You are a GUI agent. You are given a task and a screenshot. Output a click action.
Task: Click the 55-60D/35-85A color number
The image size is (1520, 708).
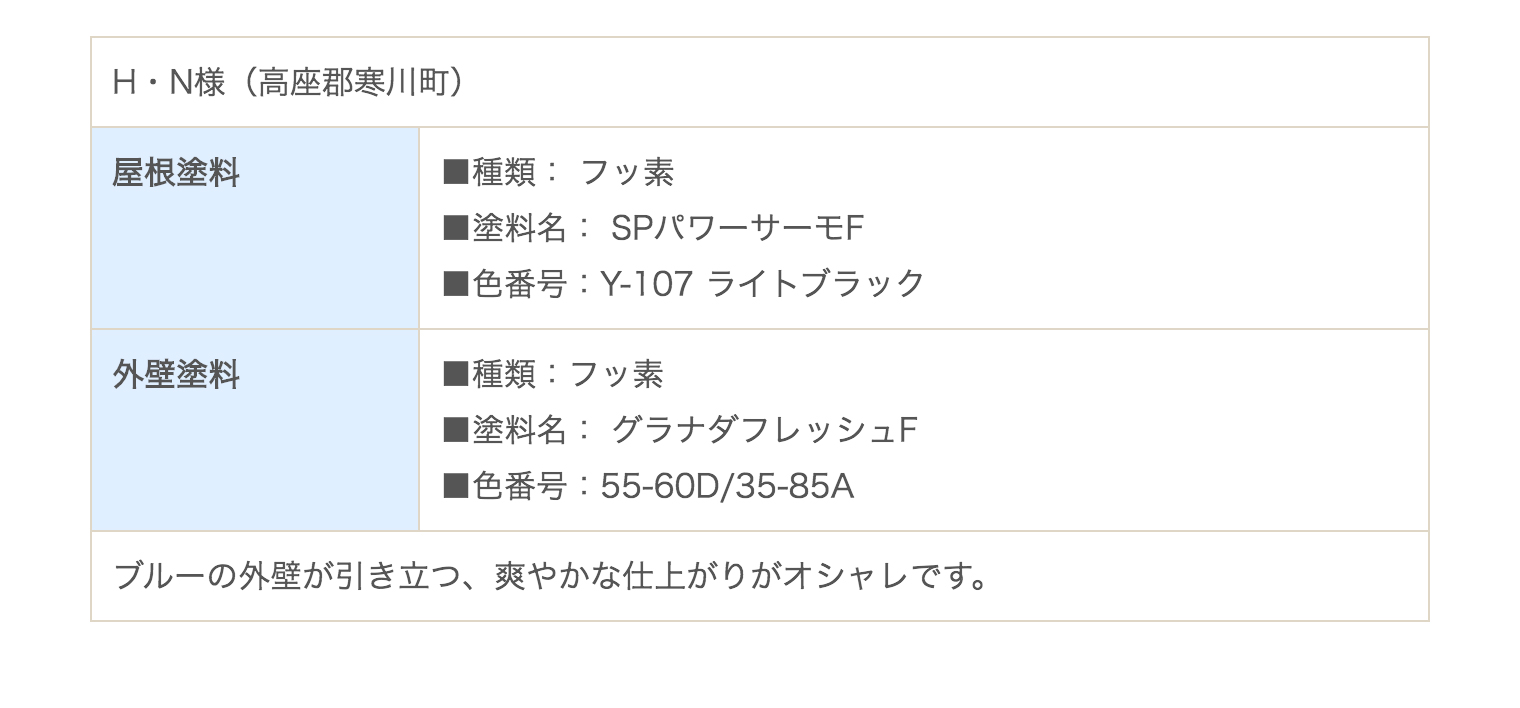point(728,487)
